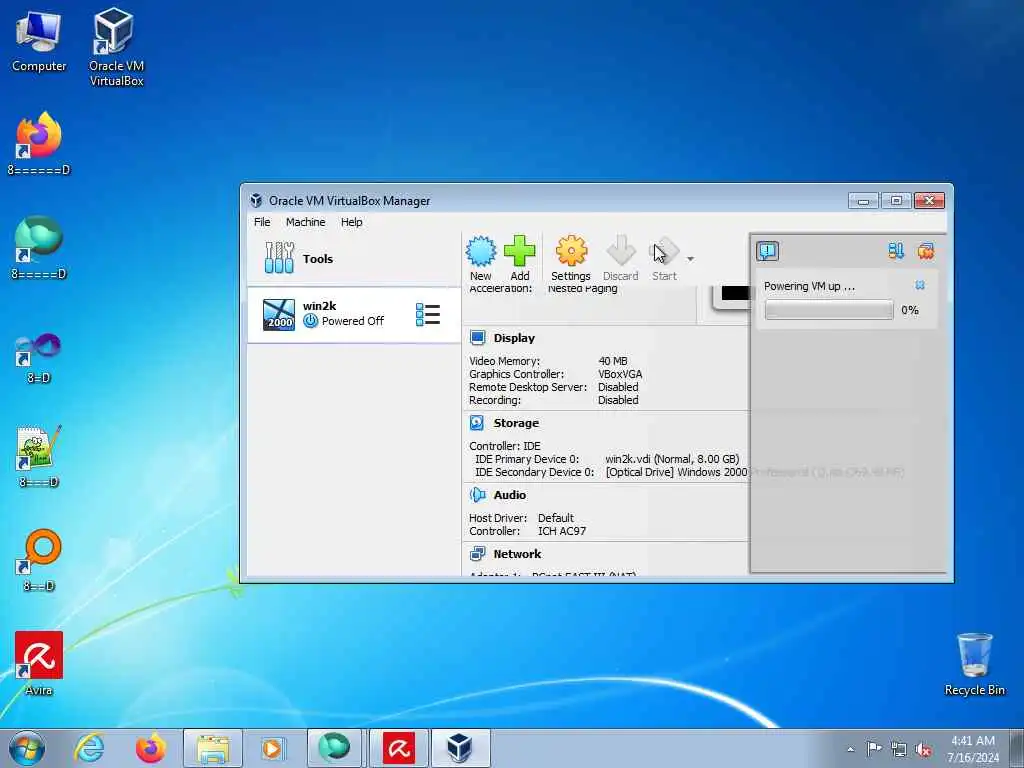Click the Display monitor icon

click(x=477, y=338)
